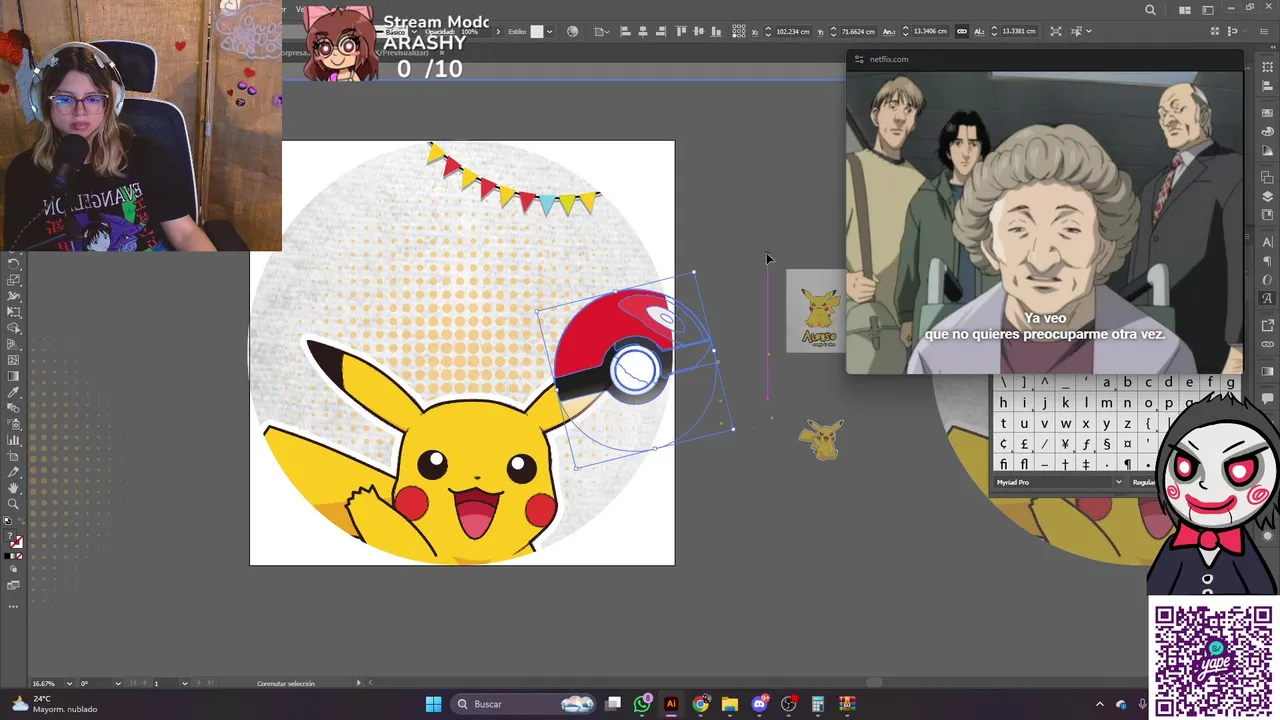
Task: Select the Blend tool
Action: (14, 408)
